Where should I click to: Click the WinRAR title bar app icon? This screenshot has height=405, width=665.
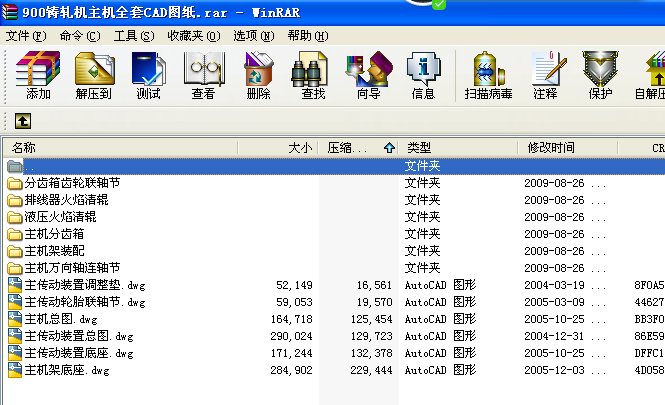click(9, 12)
